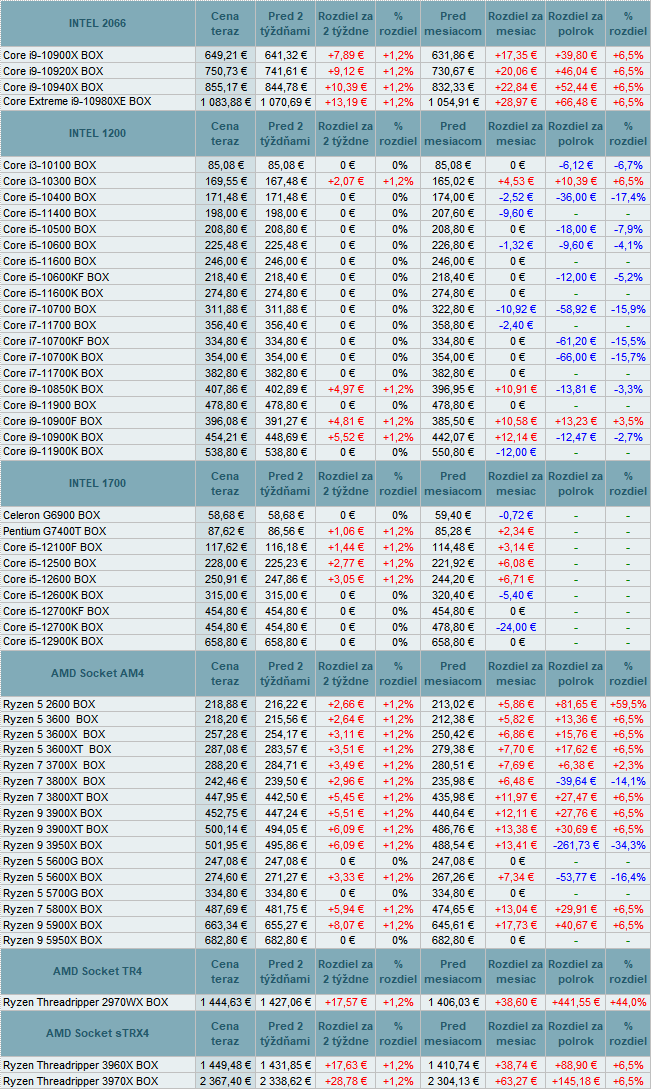Click the -24,00 € monthly difference cell
The image size is (651, 1089).
[x=516, y=627]
